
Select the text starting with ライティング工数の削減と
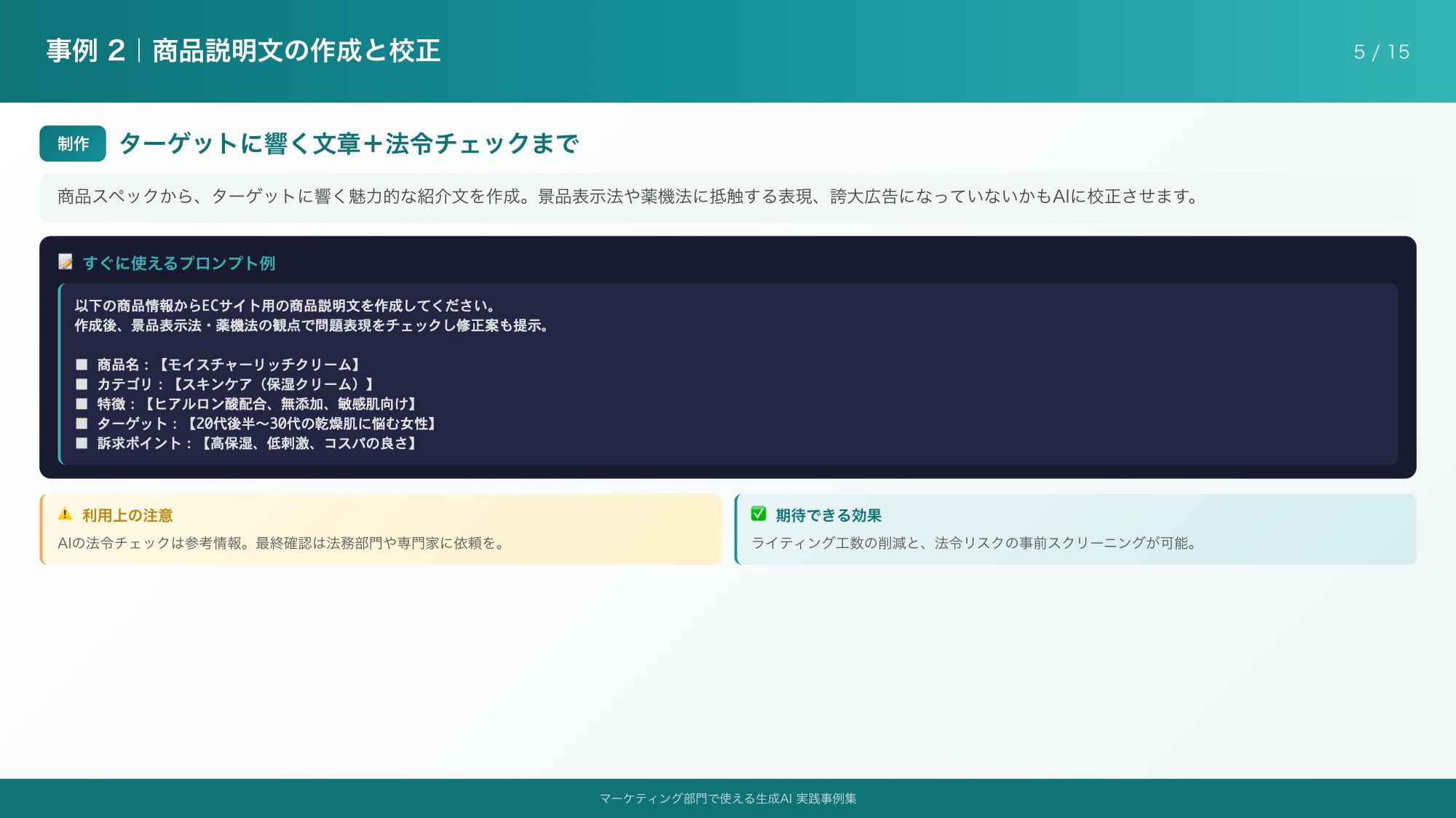point(975,543)
